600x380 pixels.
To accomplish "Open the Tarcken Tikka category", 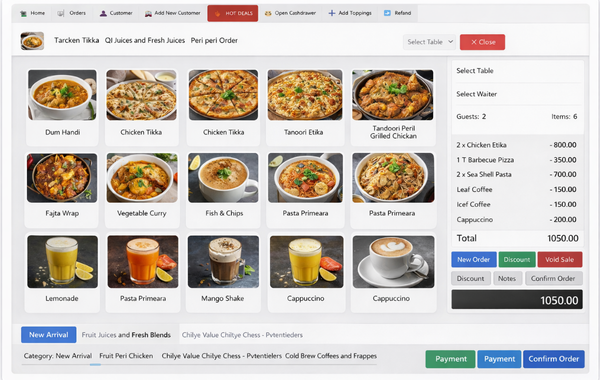I will tap(77, 40).
